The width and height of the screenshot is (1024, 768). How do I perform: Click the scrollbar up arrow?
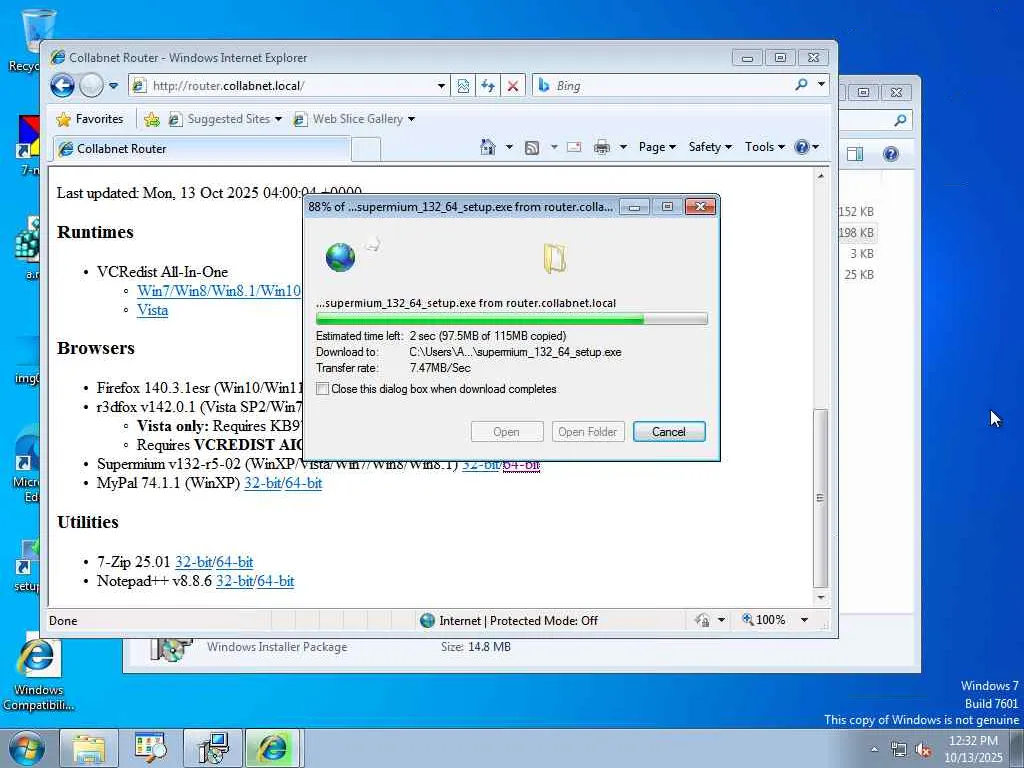821,176
